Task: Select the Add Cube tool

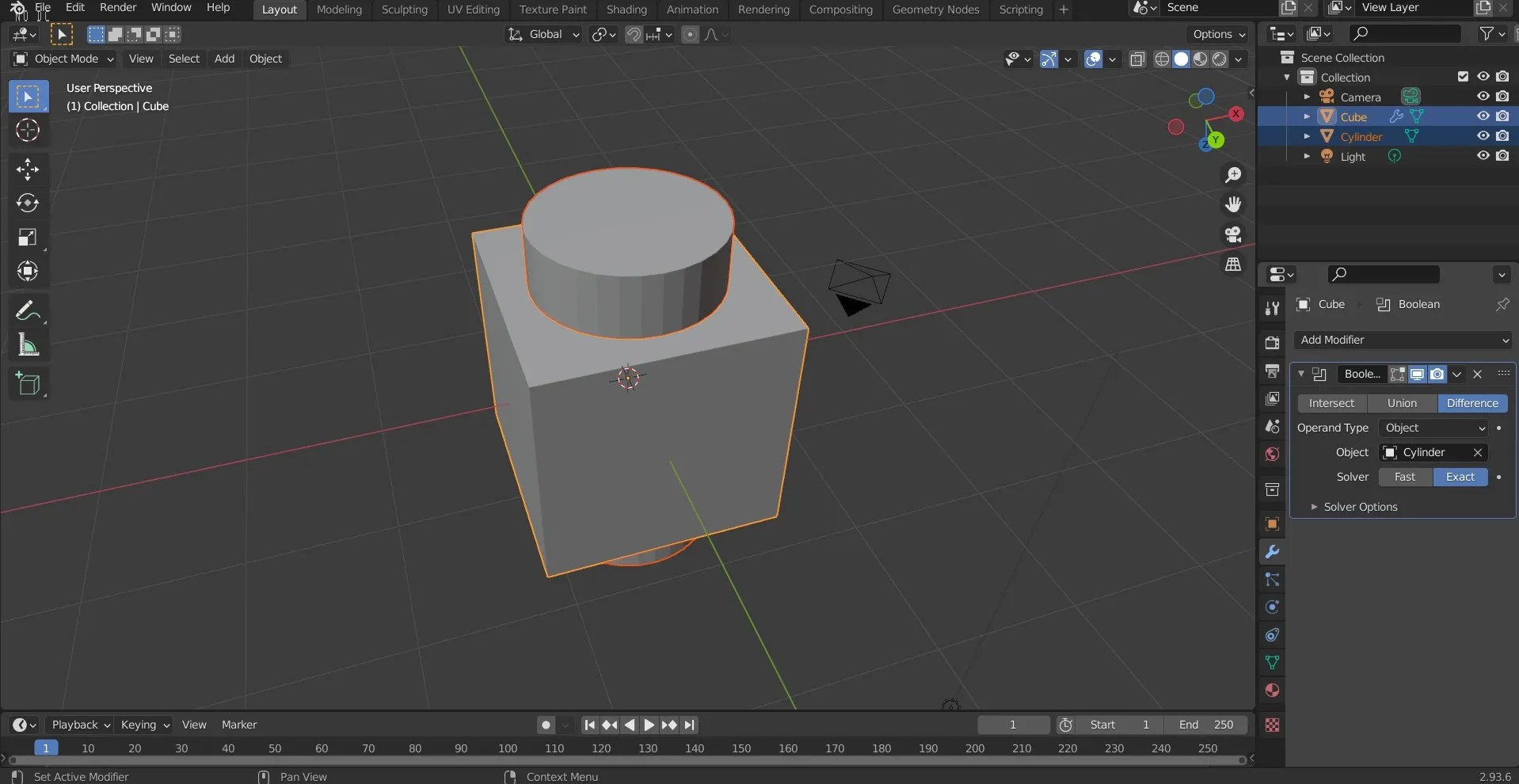Action: 28,384
